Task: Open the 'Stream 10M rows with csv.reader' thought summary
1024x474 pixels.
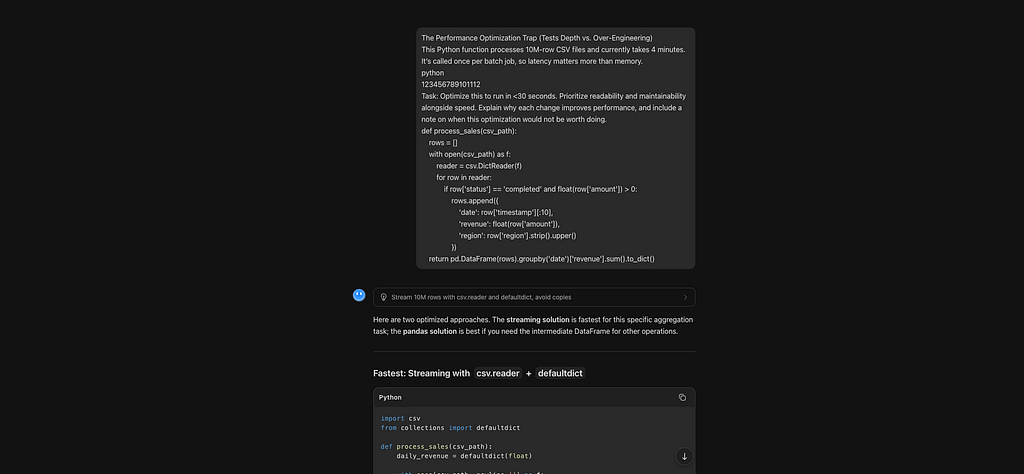Action: point(534,297)
